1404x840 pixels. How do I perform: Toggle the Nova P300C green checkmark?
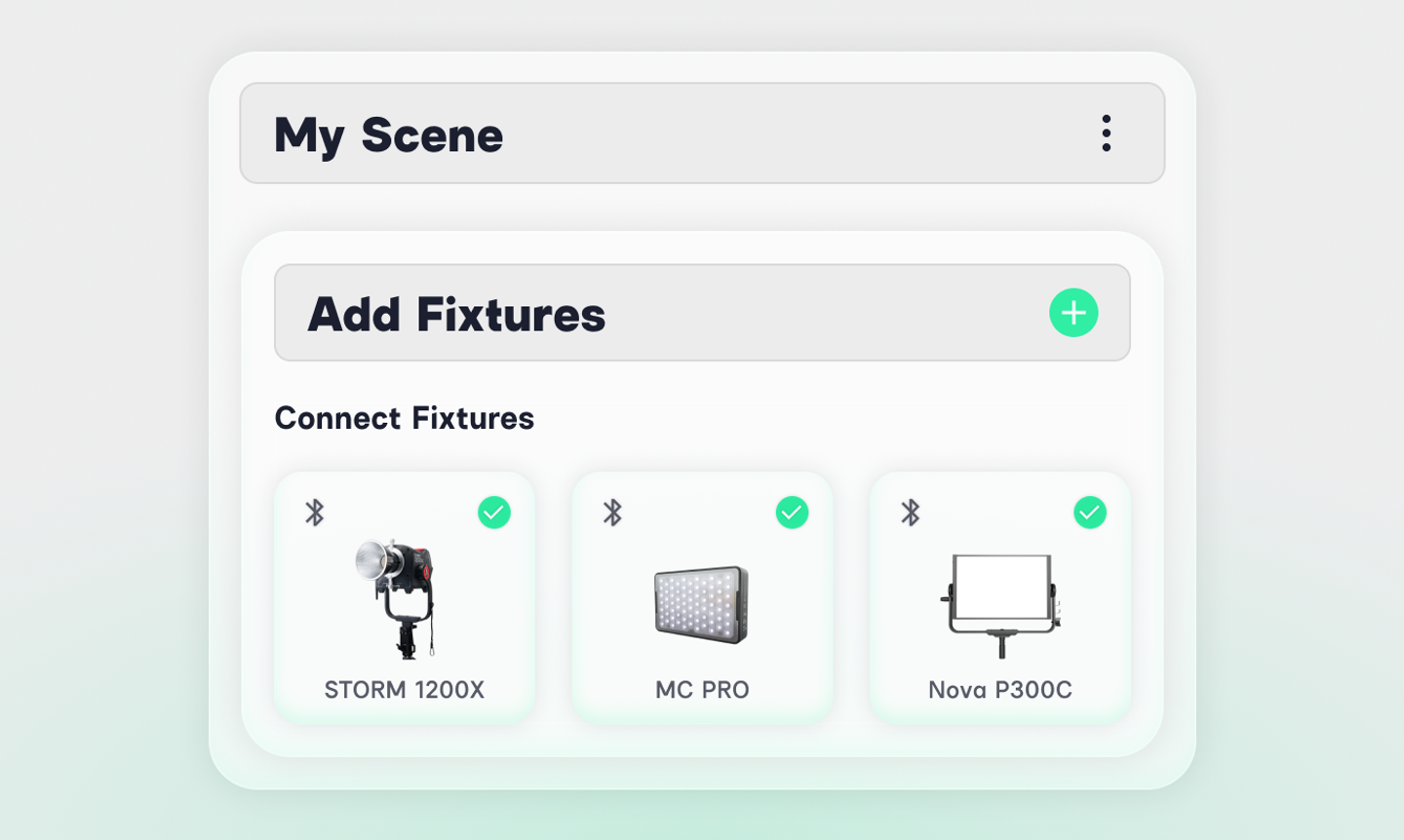[x=1091, y=512]
